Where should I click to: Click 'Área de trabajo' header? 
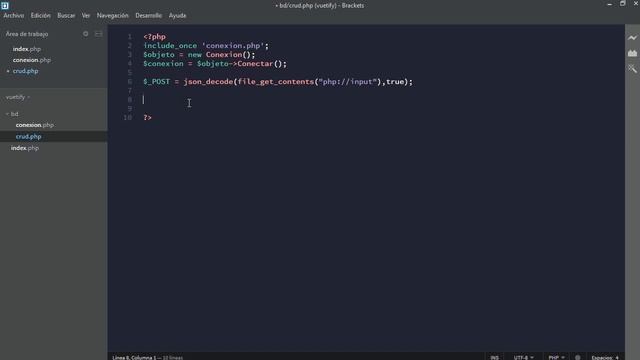[x=27, y=34]
